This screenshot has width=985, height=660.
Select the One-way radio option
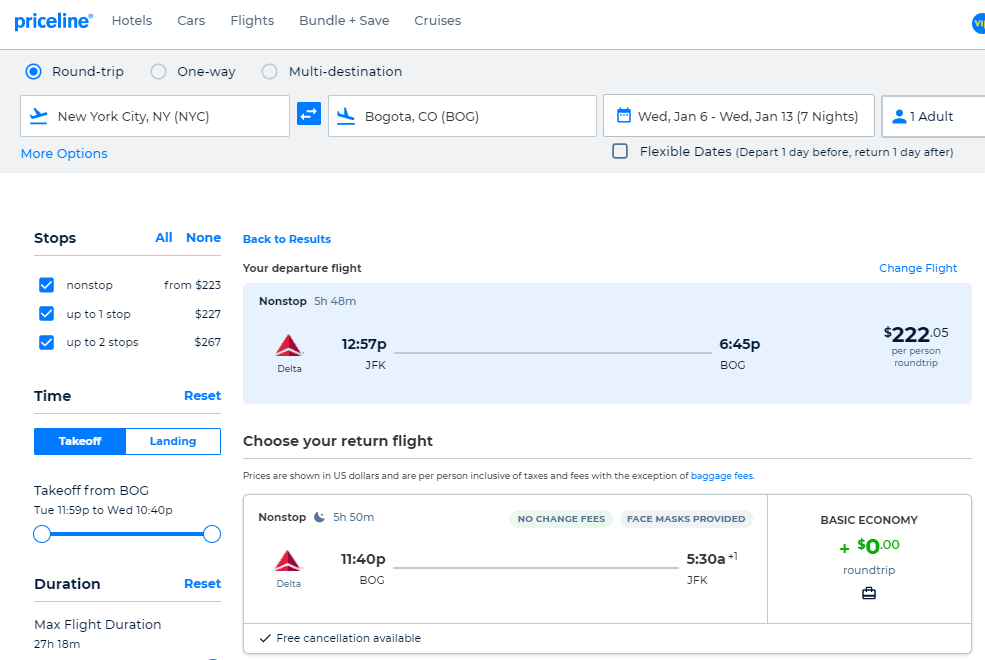pos(158,72)
